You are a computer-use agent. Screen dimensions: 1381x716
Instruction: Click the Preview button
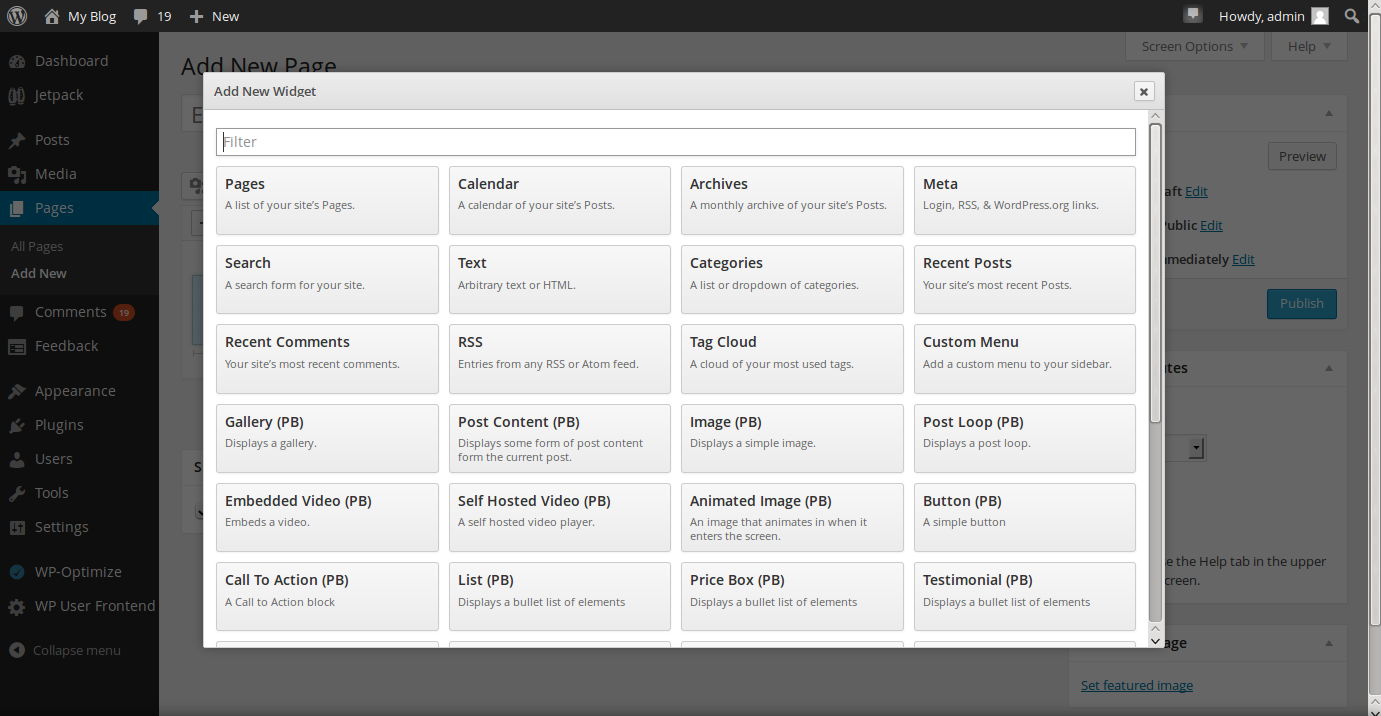(1302, 156)
